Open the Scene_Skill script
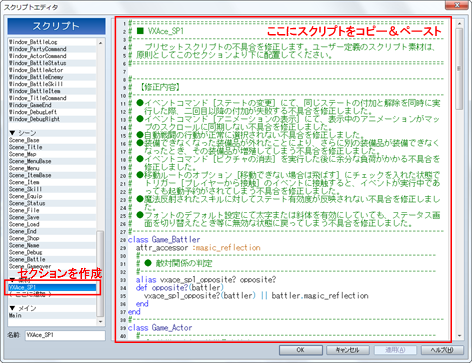472x363 pixels. click(52, 189)
